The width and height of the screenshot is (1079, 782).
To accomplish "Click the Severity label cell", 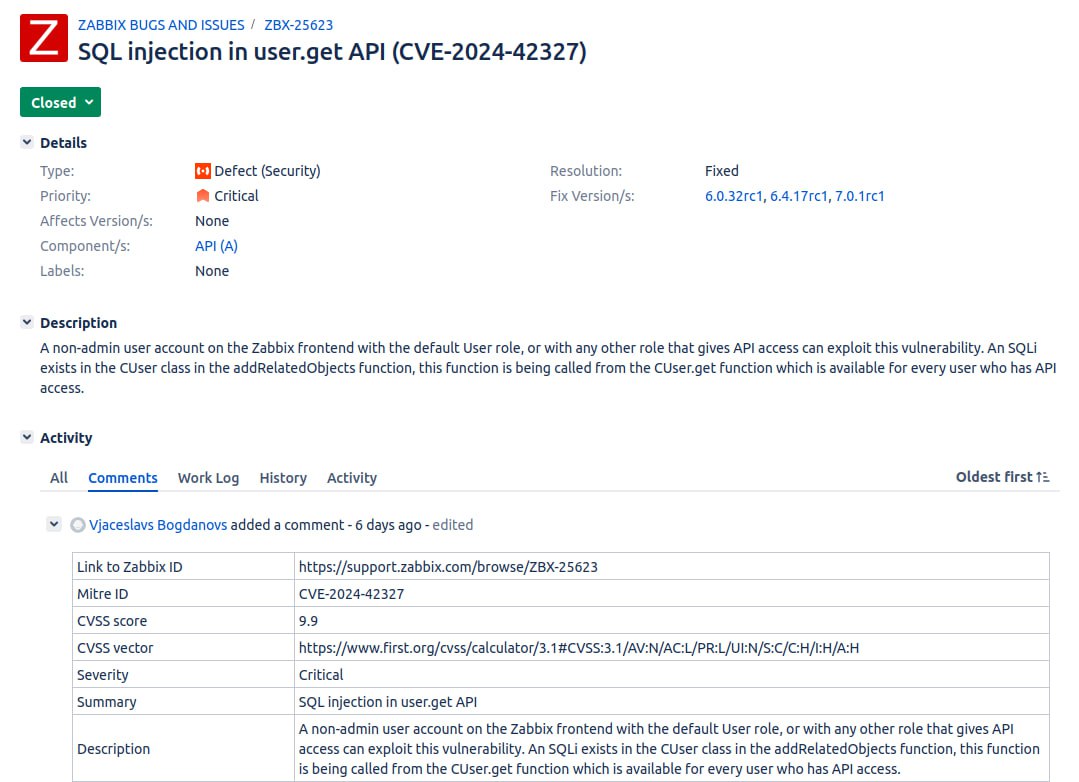I will point(183,675).
